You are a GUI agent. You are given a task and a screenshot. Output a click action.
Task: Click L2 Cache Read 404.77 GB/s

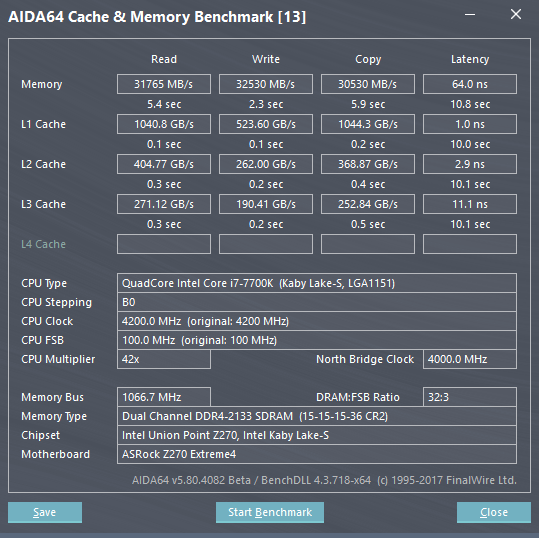[x=164, y=164]
